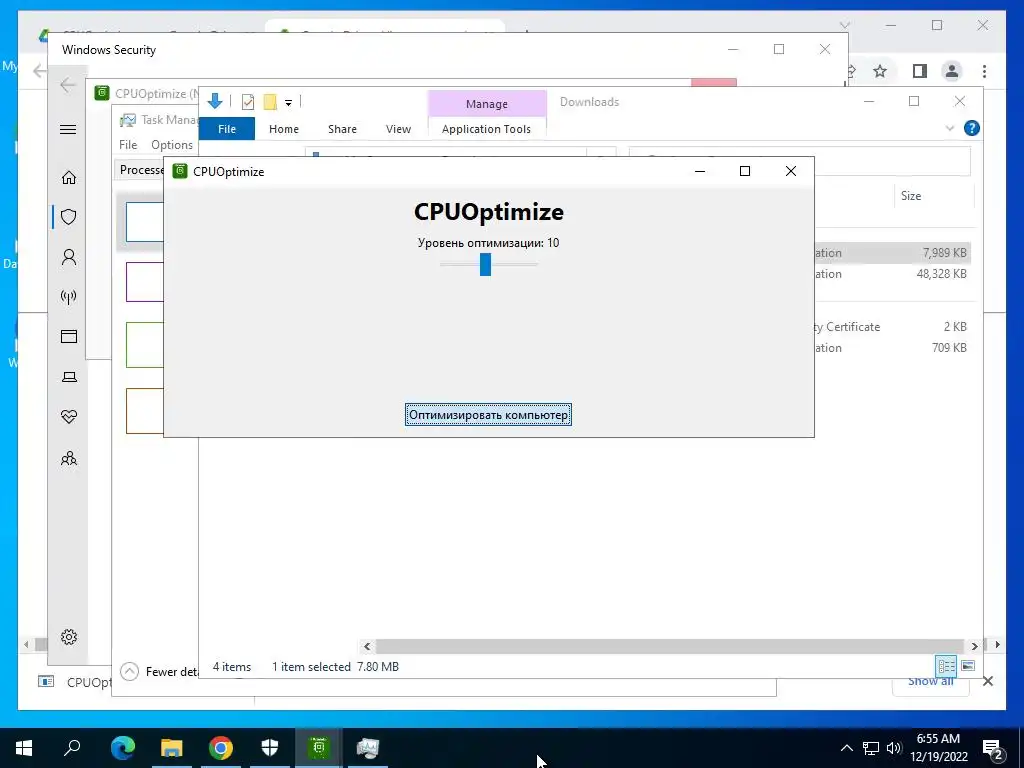
Task: Switch to the CPUOptimize taskbar icon
Action: coord(319,748)
